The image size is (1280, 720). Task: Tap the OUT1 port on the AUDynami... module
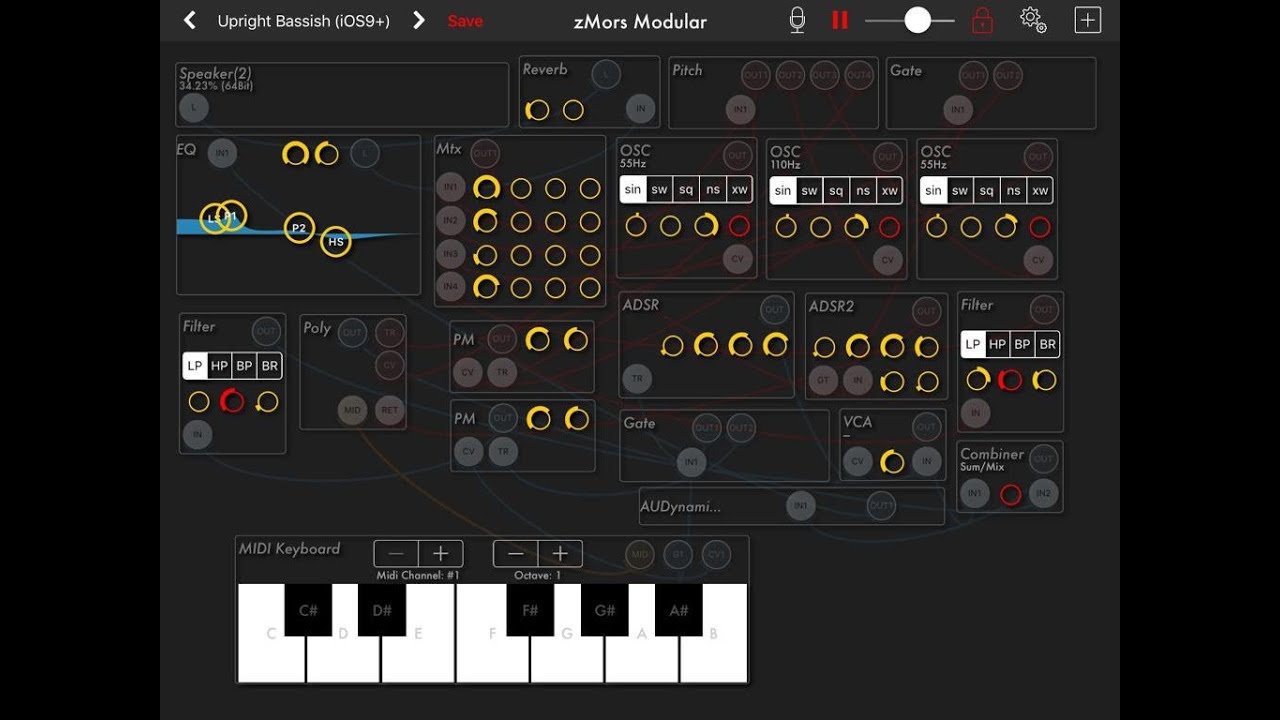coord(881,506)
